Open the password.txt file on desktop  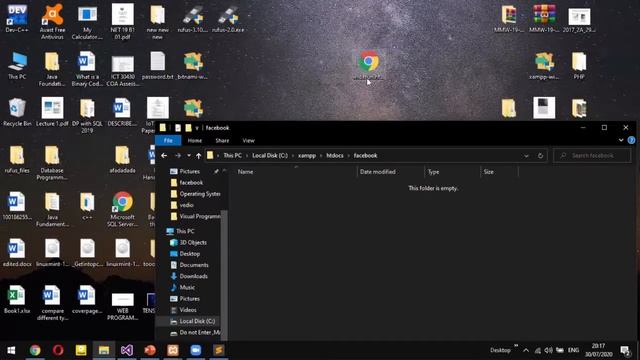(x=158, y=65)
